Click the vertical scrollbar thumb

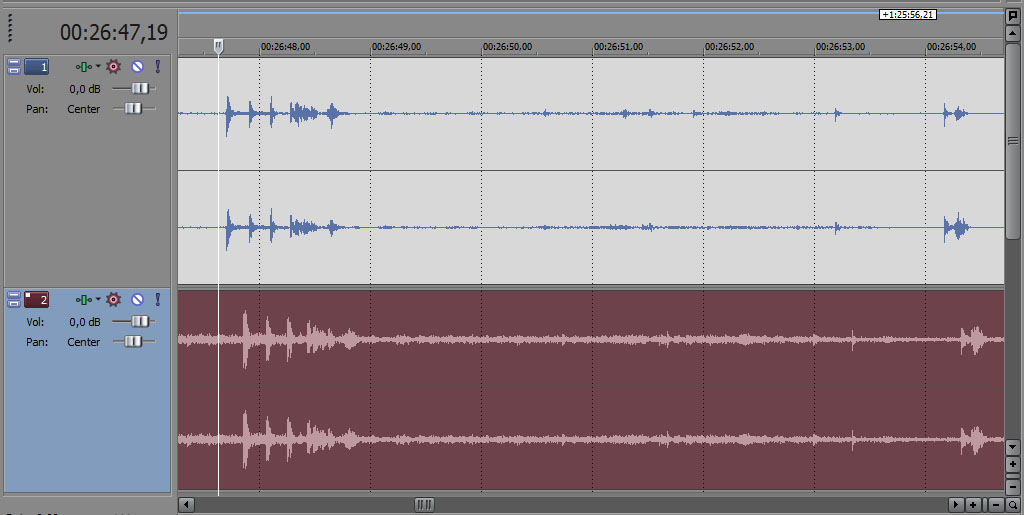click(x=1013, y=140)
